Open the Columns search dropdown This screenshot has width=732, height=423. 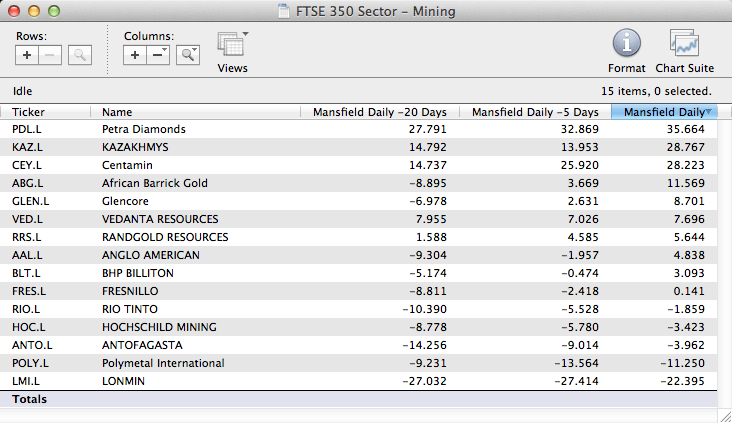click(x=187, y=55)
